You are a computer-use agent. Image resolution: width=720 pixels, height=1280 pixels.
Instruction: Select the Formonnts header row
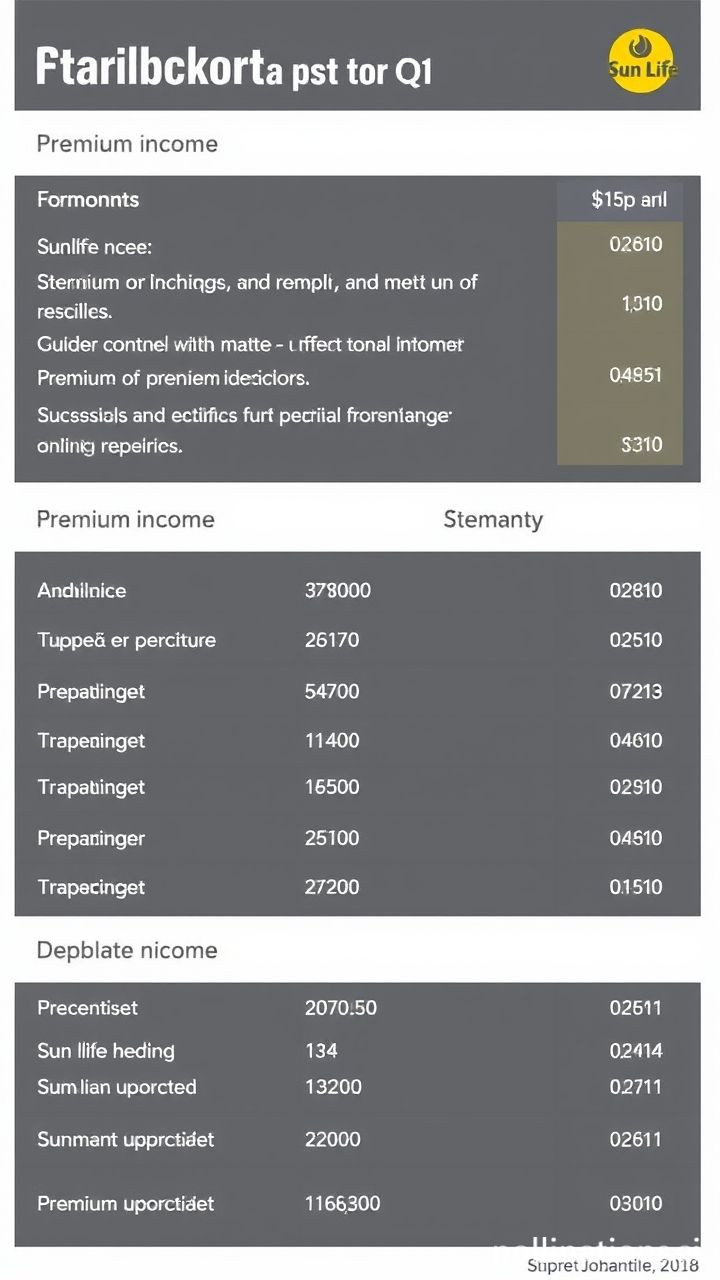point(88,200)
